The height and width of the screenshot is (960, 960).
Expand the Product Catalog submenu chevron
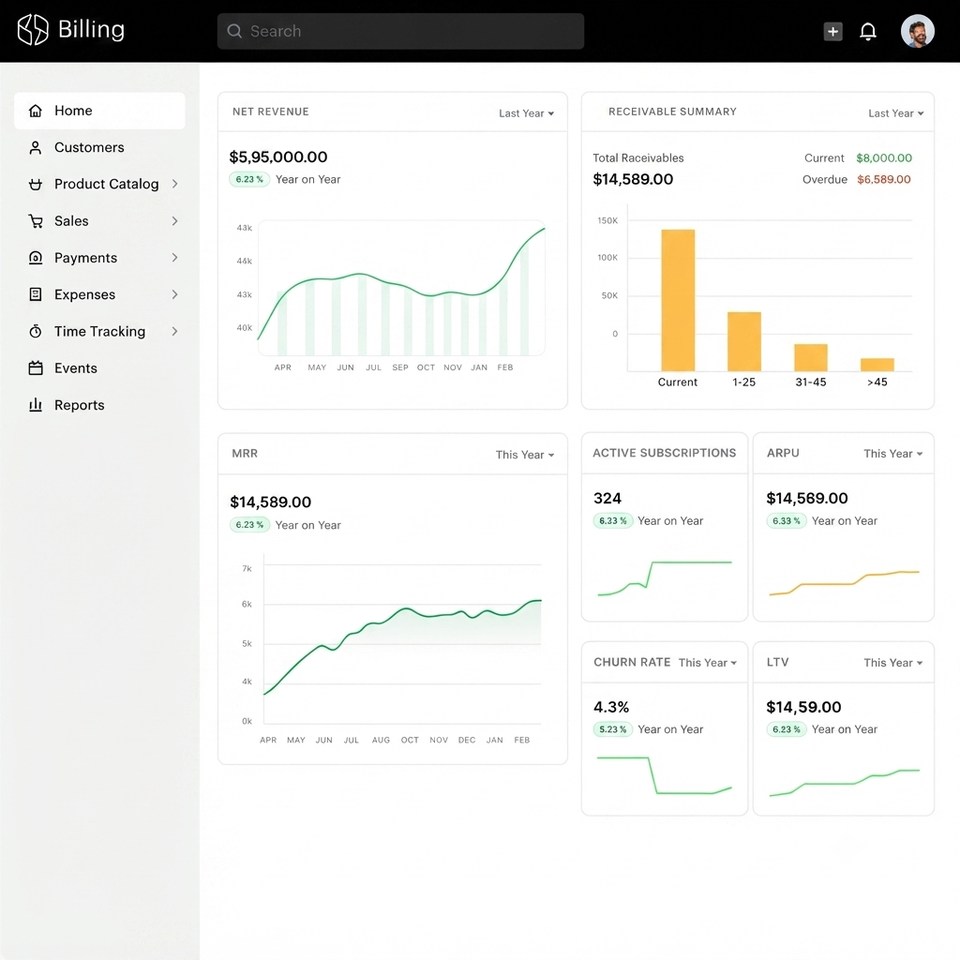click(x=175, y=184)
